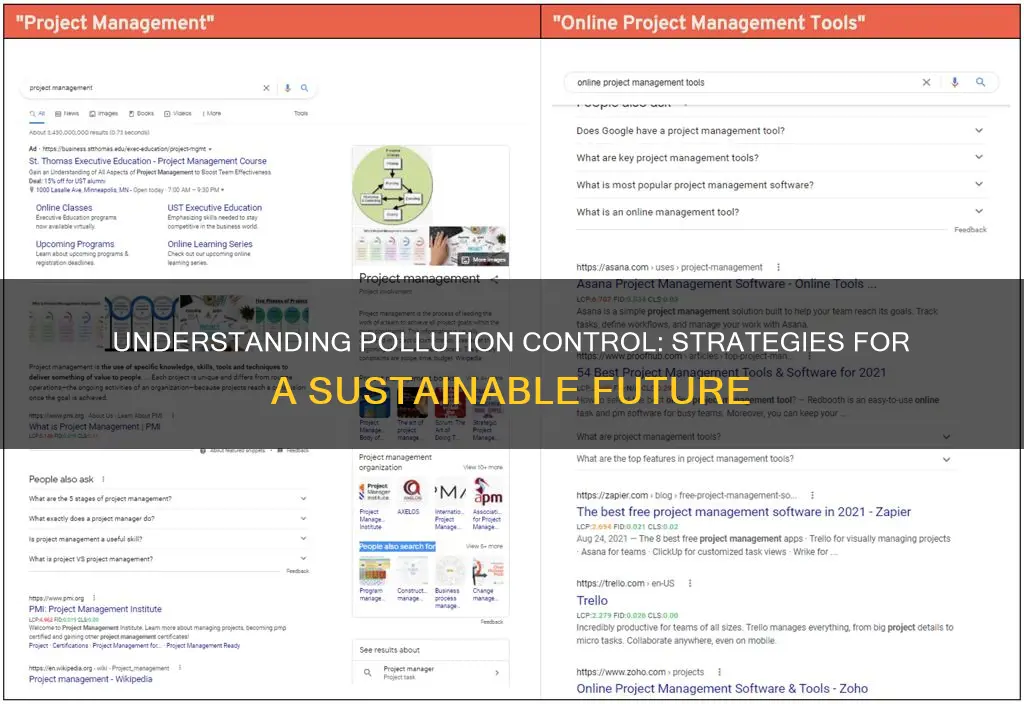
Task: Click the apm organization logo
Action: 488,490
